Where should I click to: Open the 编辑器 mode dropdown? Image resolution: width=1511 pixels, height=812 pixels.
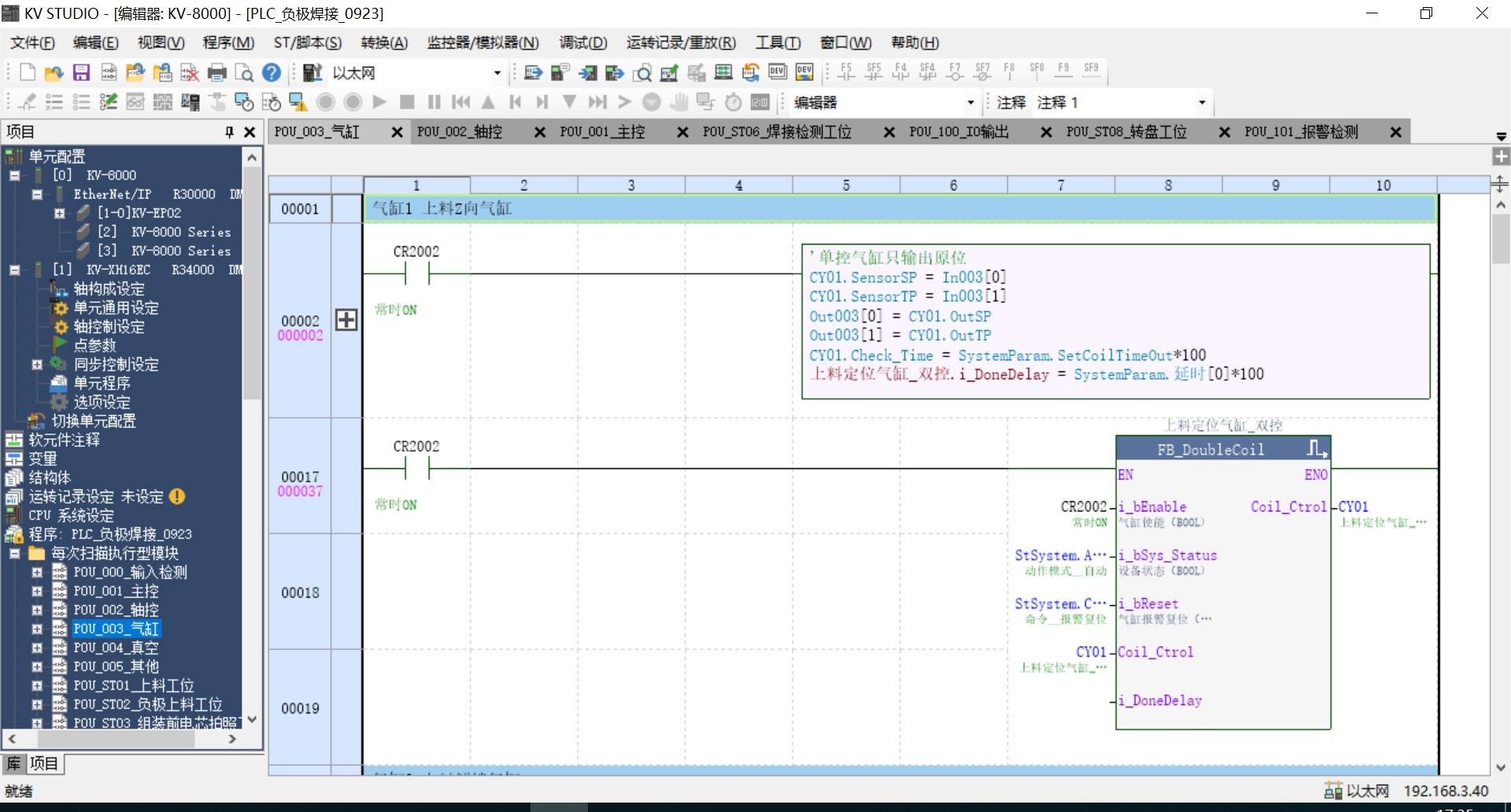pyautogui.click(x=970, y=102)
